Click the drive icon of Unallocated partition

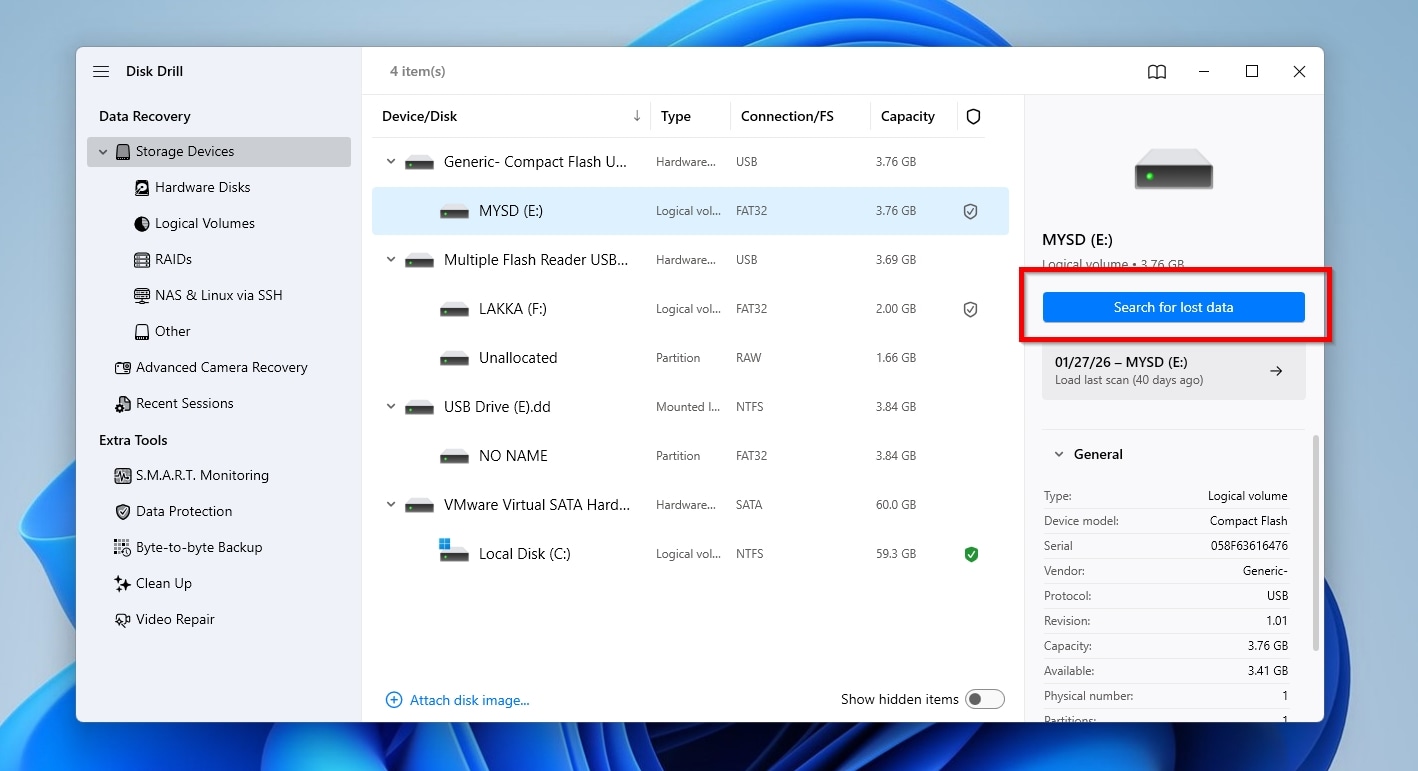[454, 358]
